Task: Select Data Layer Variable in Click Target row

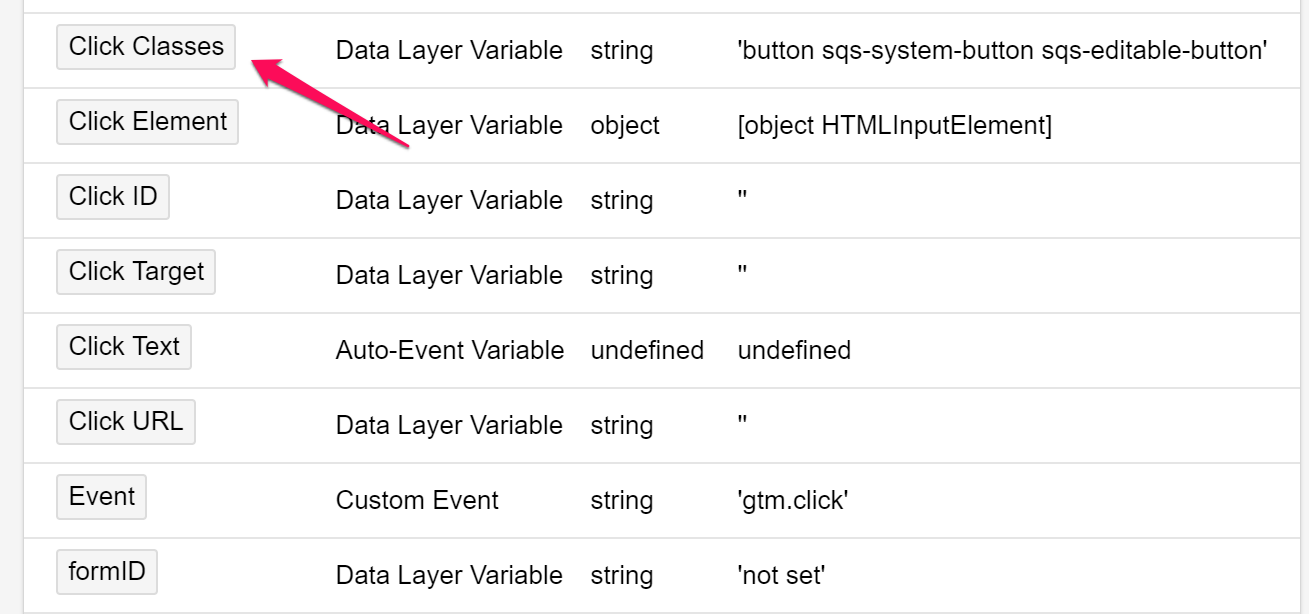Action: click(x=449, y=275)
